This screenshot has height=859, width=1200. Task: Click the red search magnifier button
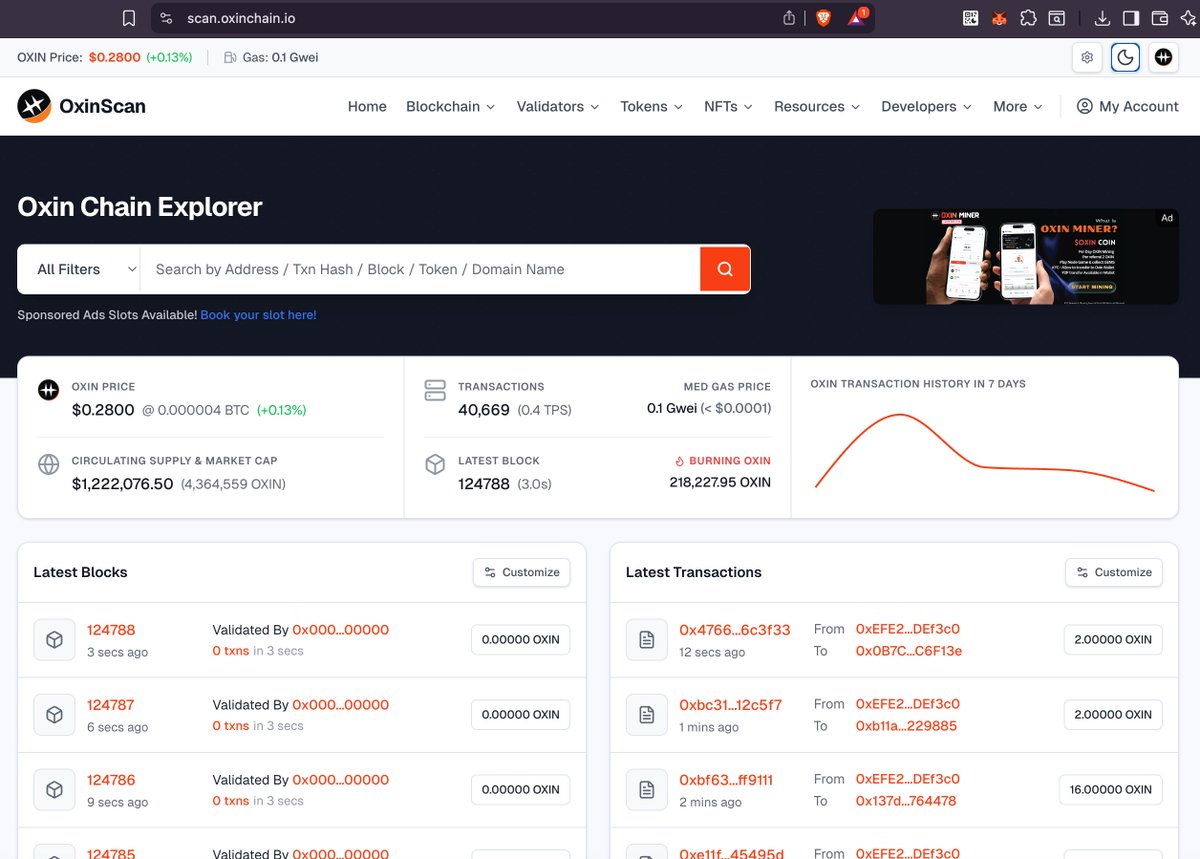pos(724,269)
